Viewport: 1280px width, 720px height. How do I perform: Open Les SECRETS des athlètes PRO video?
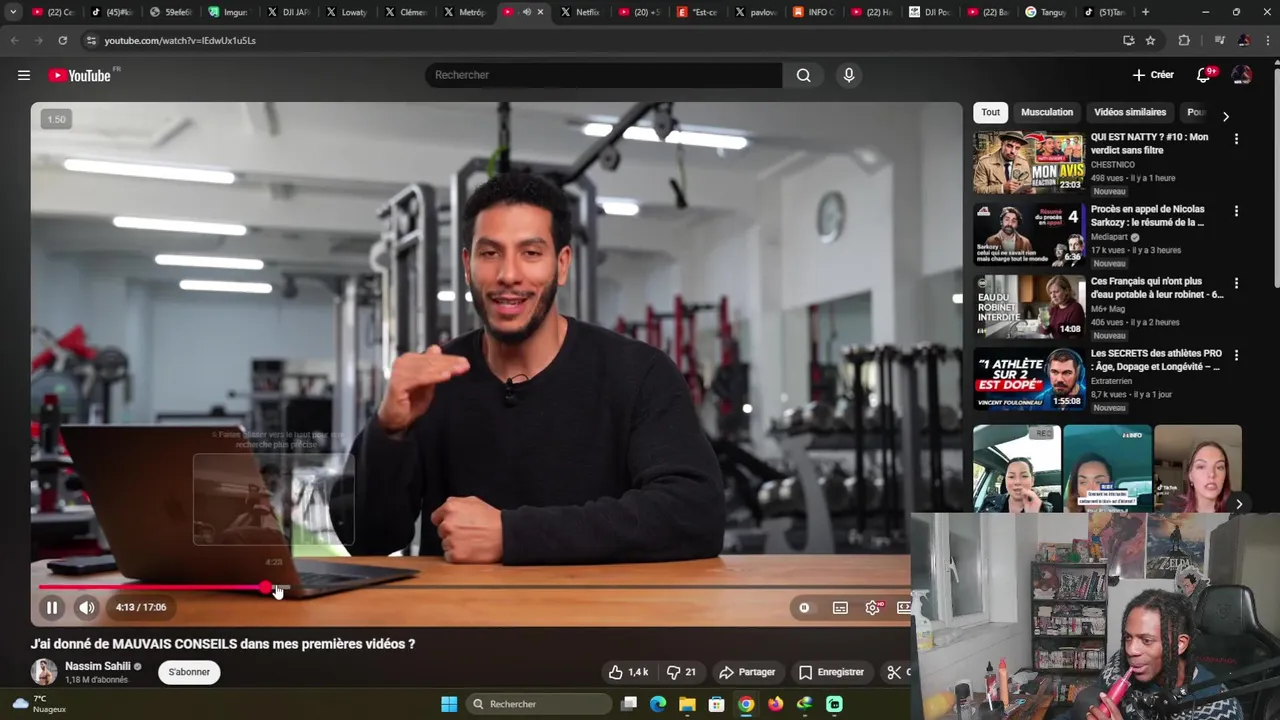1029,378
